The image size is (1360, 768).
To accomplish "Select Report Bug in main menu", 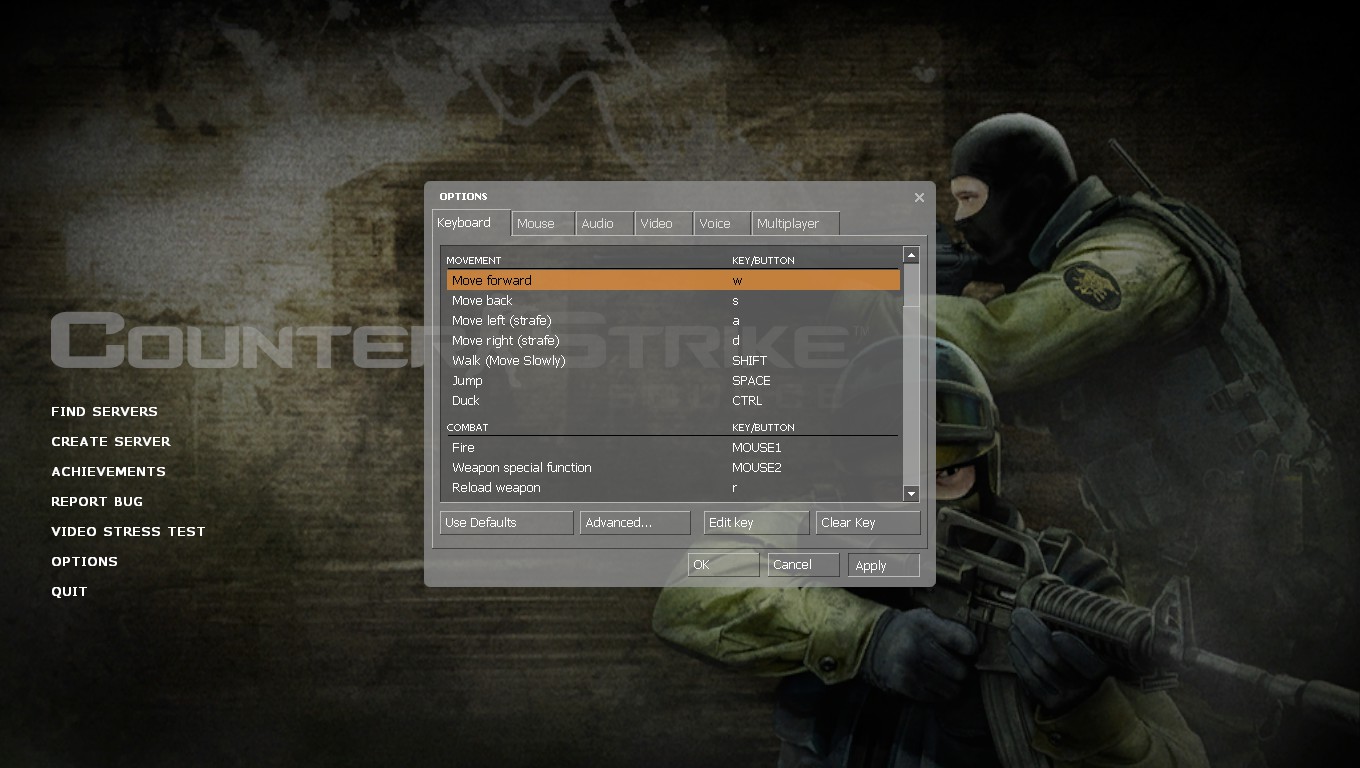I will (97, 501).
